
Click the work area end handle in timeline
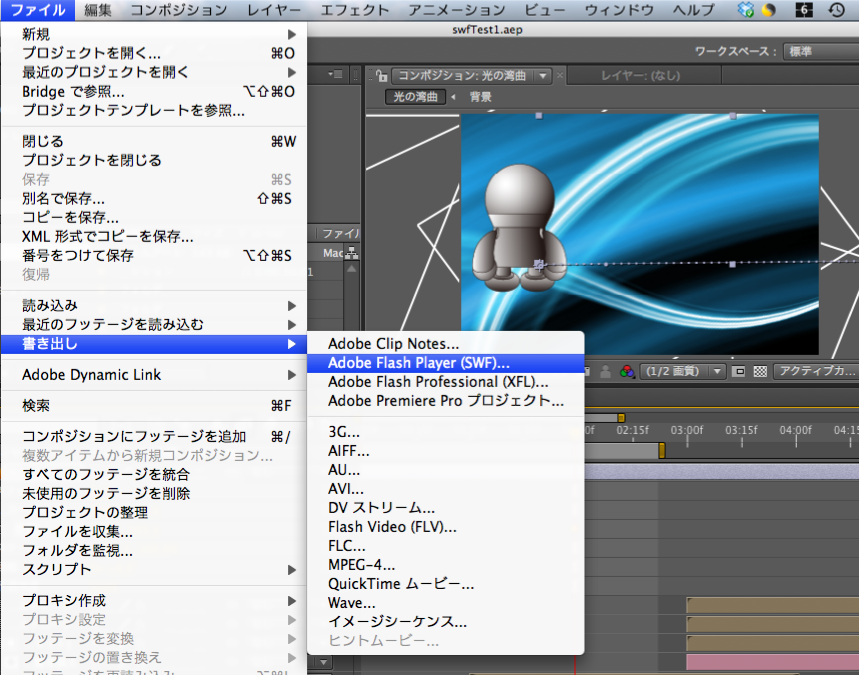[x=662, y=451]
